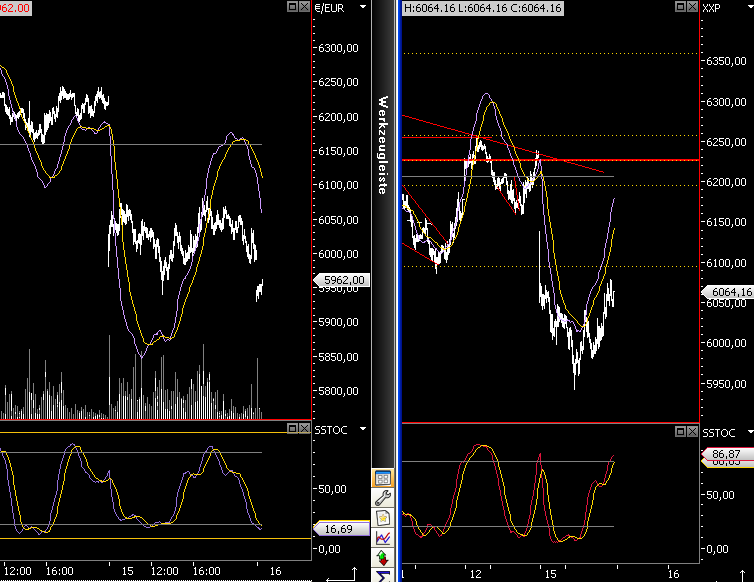Maximize the right XXP chart pane
The width and height of the screenshot is (754, 582).
pos(680,7)
